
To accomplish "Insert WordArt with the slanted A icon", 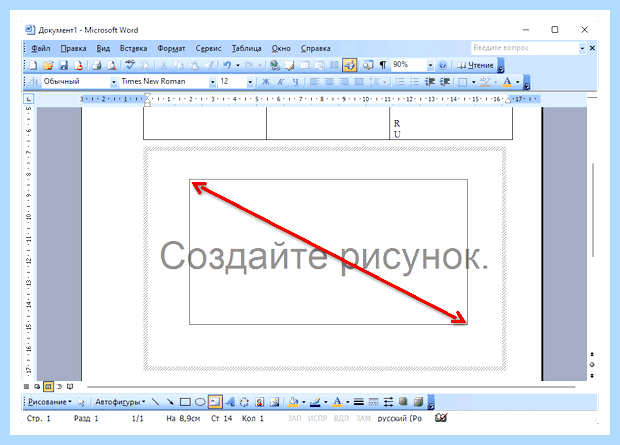I will [230, 402].
